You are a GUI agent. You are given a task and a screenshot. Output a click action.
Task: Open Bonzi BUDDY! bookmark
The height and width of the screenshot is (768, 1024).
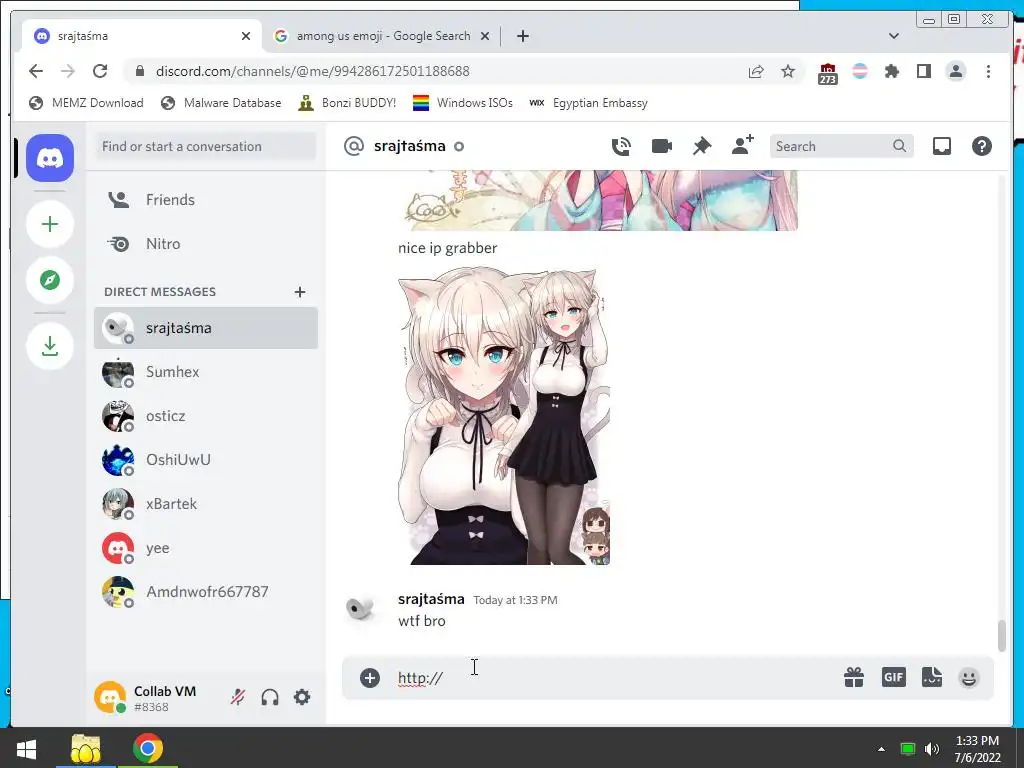347,103
